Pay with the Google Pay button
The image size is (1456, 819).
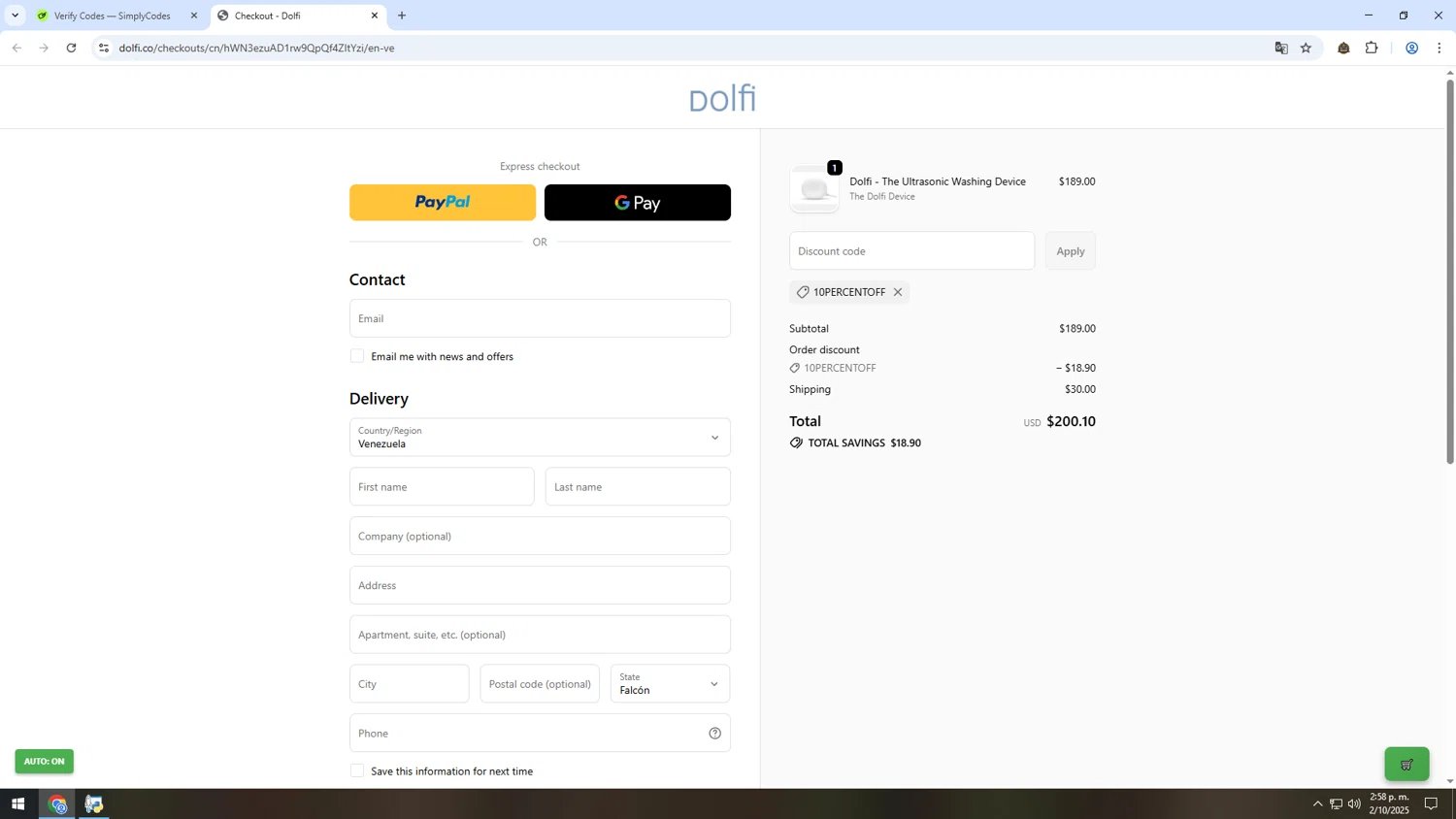coord(638,203)
